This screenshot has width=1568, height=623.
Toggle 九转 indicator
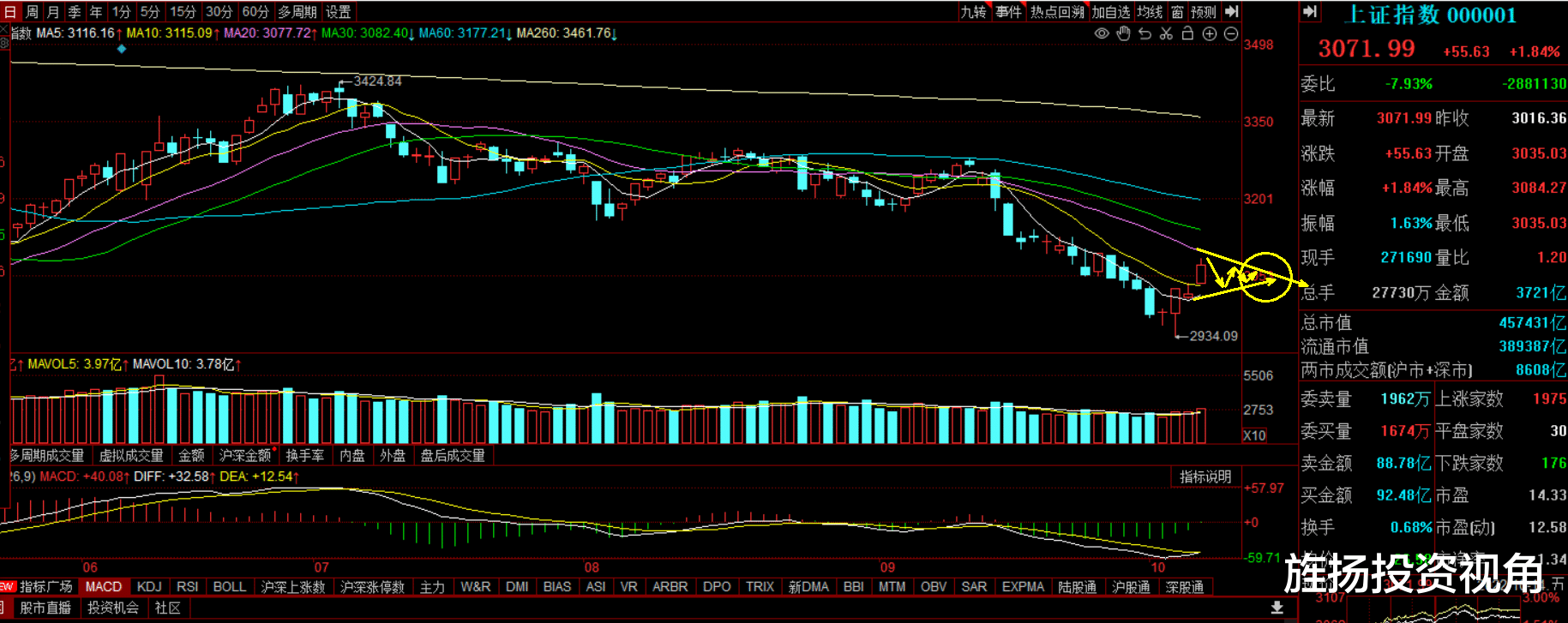coord(973,11)
